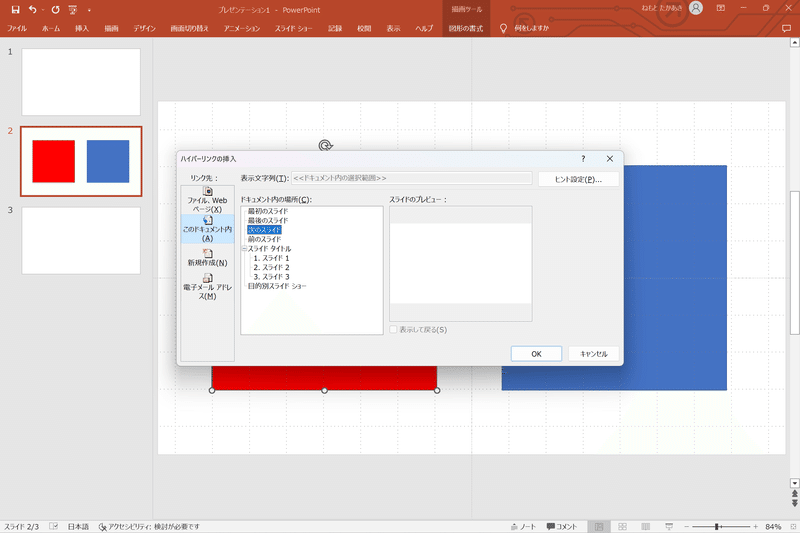Open the 校閲 ribbon tab

[x=364, y=29]
